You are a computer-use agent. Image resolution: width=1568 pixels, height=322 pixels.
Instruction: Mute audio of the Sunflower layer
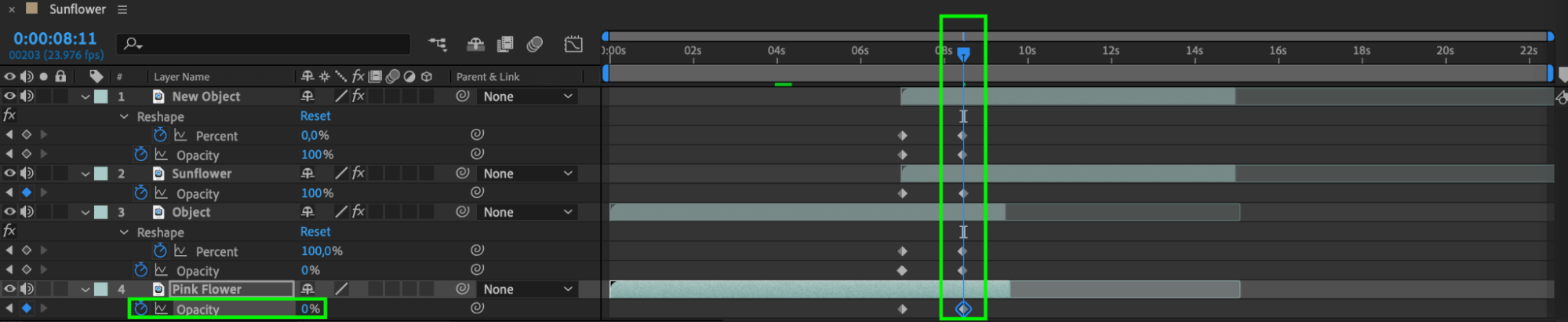(x=27, y=173)
